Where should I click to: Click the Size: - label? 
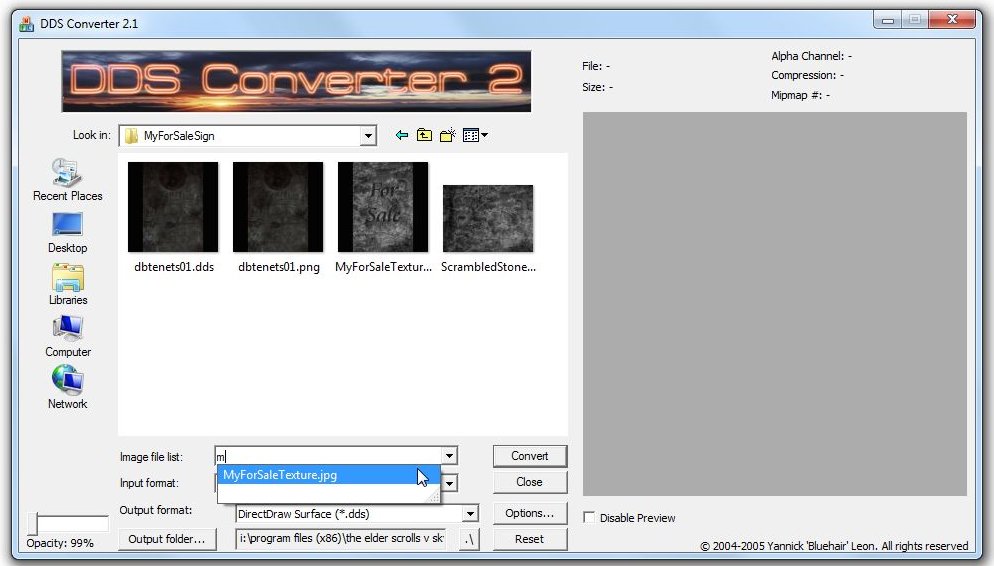pyautogui.click(x=597, y=87)
